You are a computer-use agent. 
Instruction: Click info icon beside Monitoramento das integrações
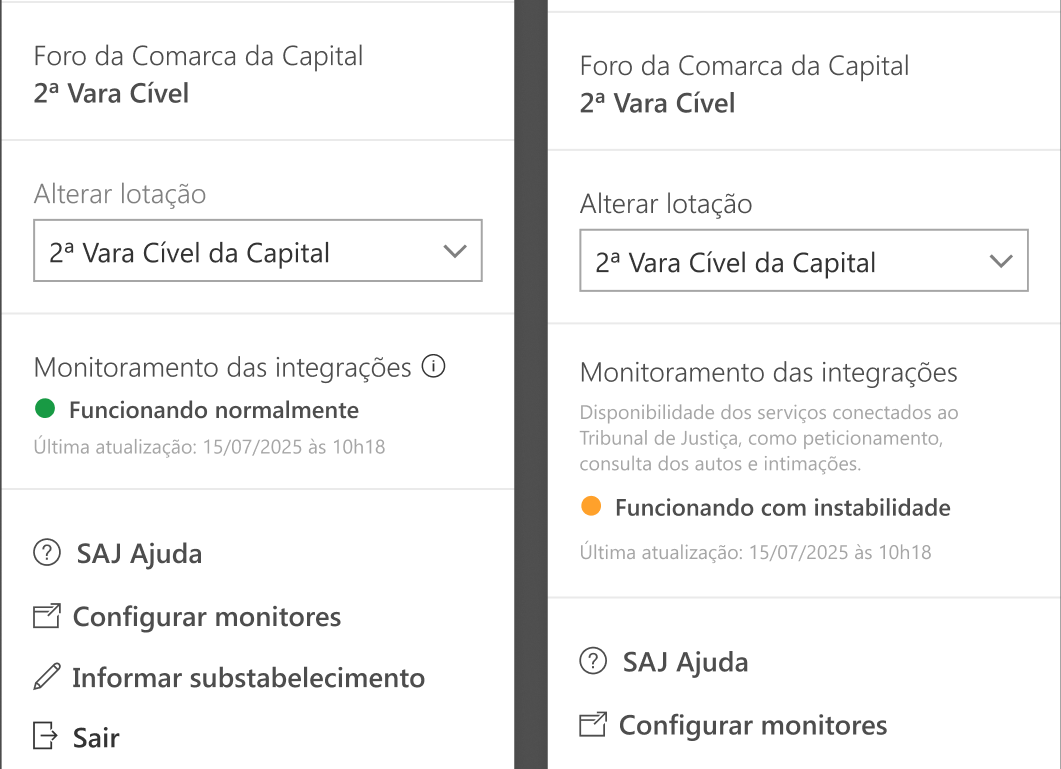pos(433,366)
